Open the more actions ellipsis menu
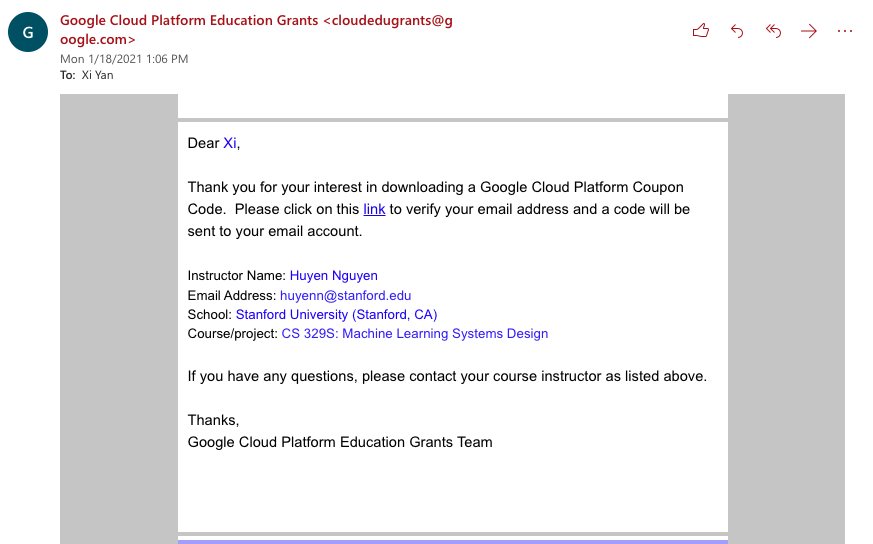873x544 pixels. click(x=845, y=31)
